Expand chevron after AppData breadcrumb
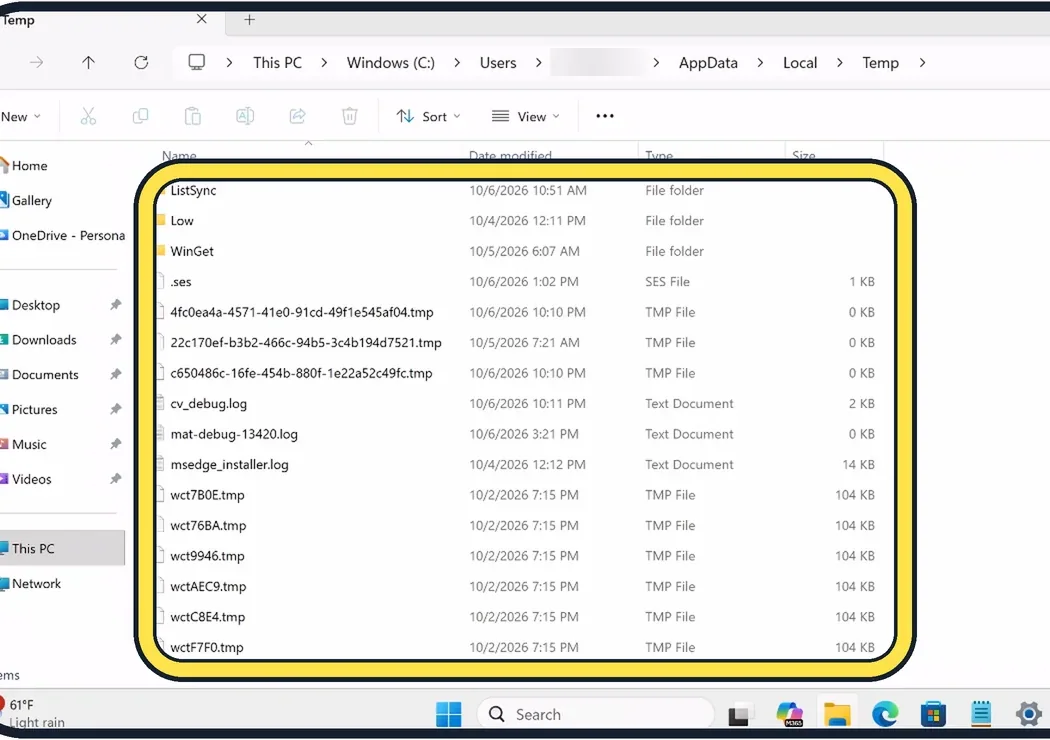This screenshot has height=740, width=1050. 760,62
